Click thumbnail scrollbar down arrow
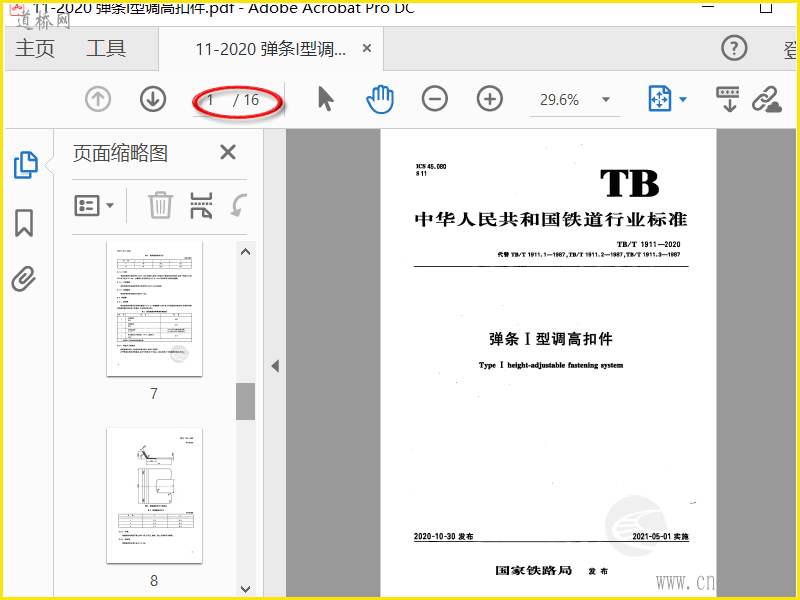 coord(245,589)
